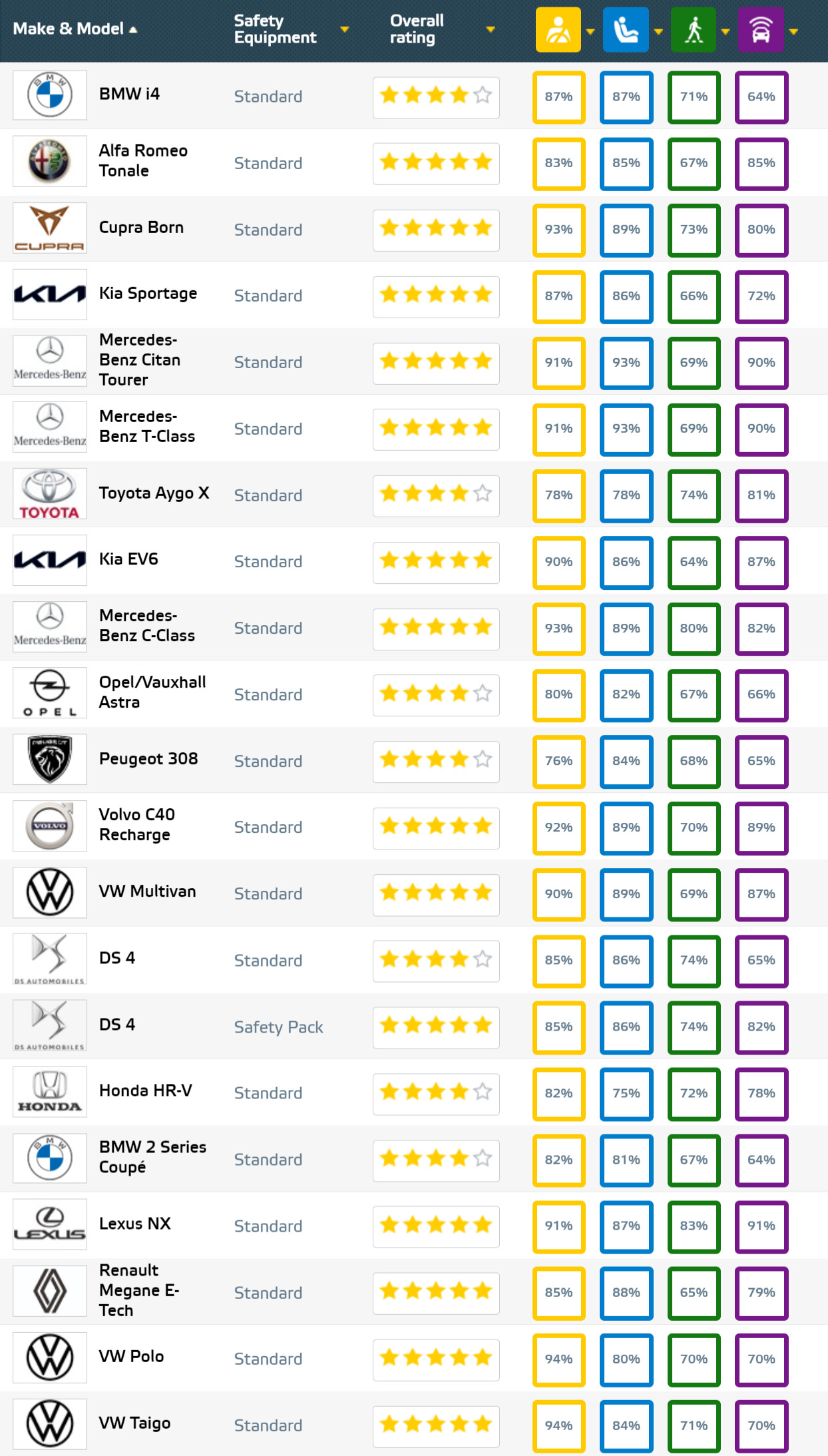
Task: Open the Safety Equipment sort dropdown arrow
Action: click(x=345, y=29)
